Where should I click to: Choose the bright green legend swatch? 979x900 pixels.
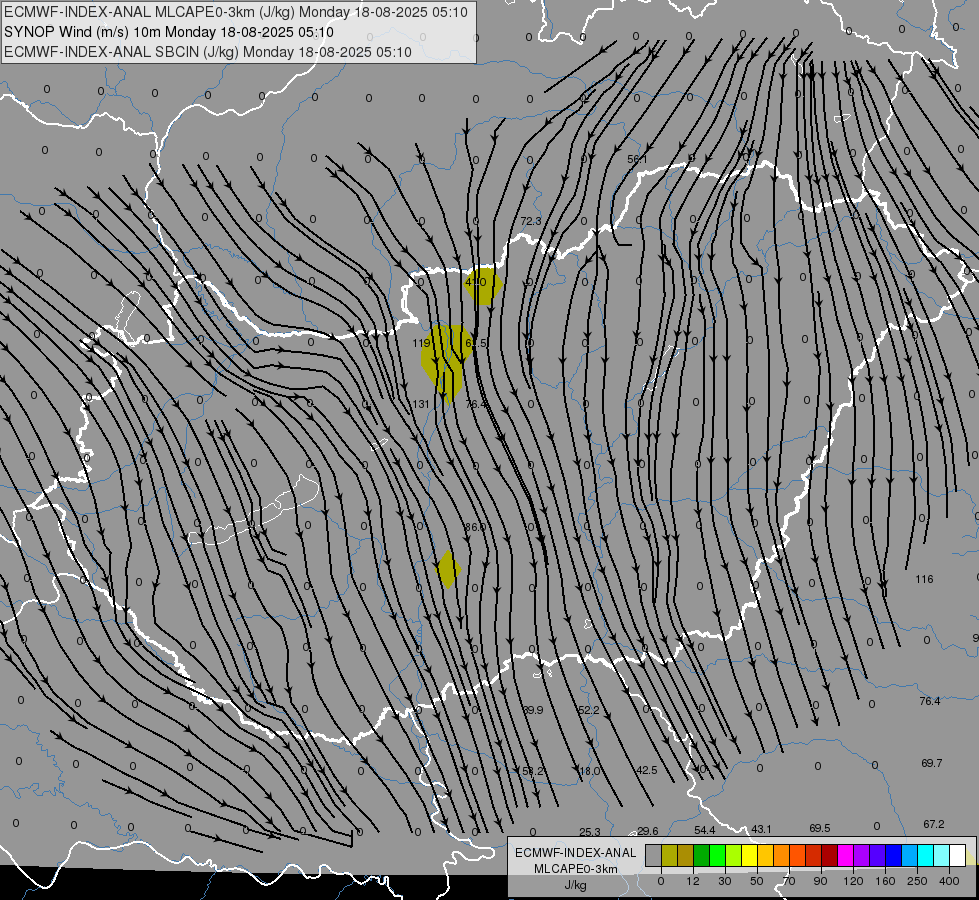[x=718, y=855]
